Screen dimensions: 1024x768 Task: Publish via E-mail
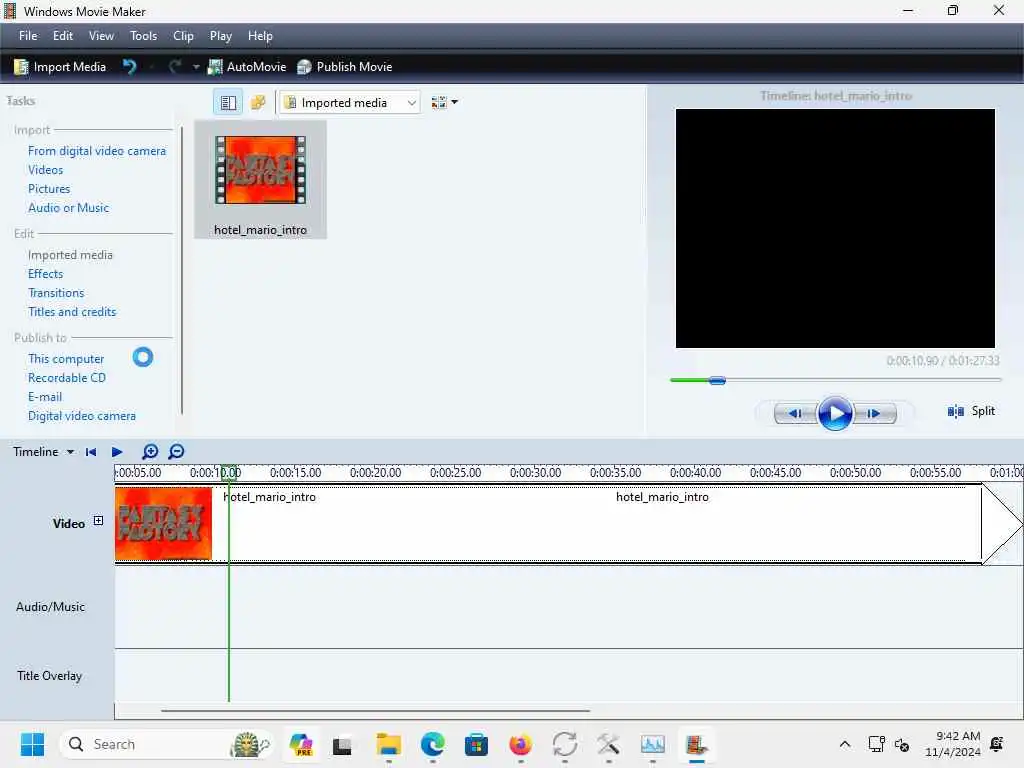tap(45, 396)
